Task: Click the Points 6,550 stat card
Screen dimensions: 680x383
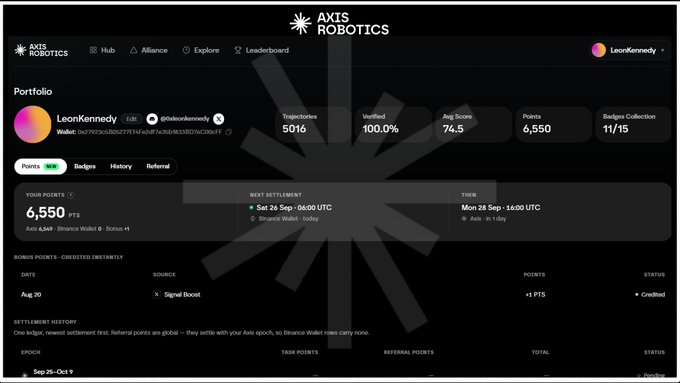Action: [553, 124]
